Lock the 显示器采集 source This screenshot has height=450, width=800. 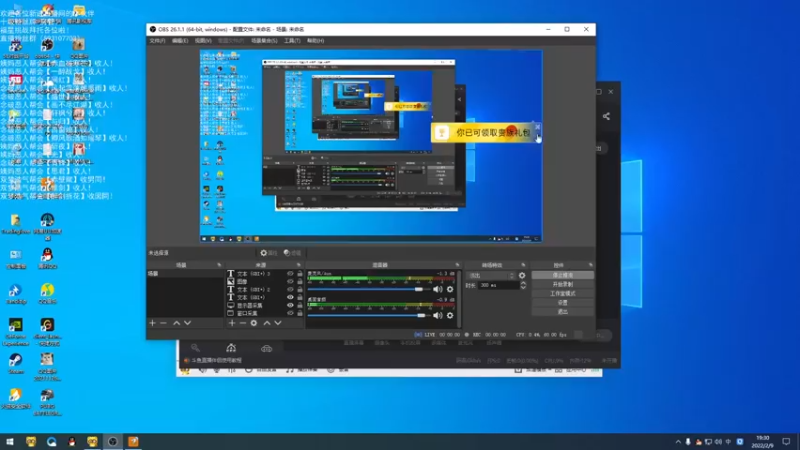[x=300, y=305]
